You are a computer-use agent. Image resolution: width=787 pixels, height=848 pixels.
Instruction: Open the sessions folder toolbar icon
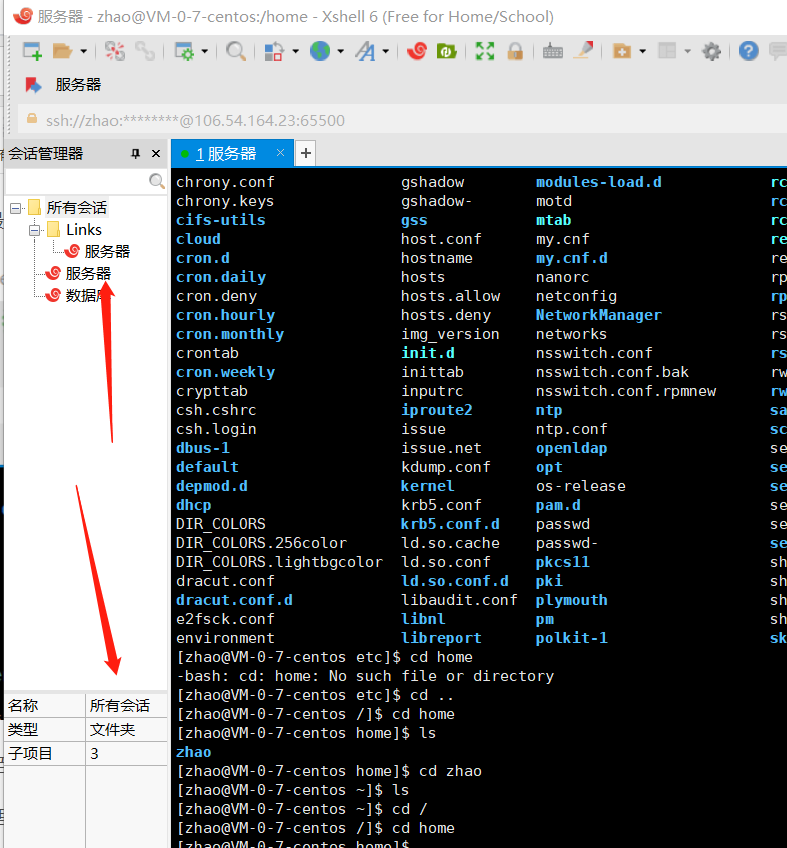pyautogui.click(x=63, y=51)
